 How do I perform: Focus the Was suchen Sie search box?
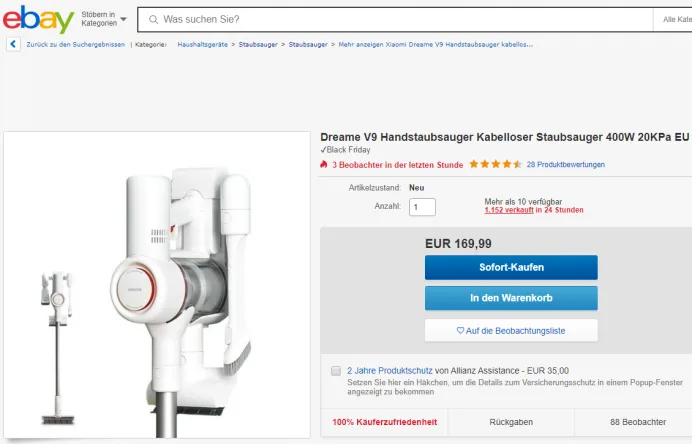pos(400,19)
